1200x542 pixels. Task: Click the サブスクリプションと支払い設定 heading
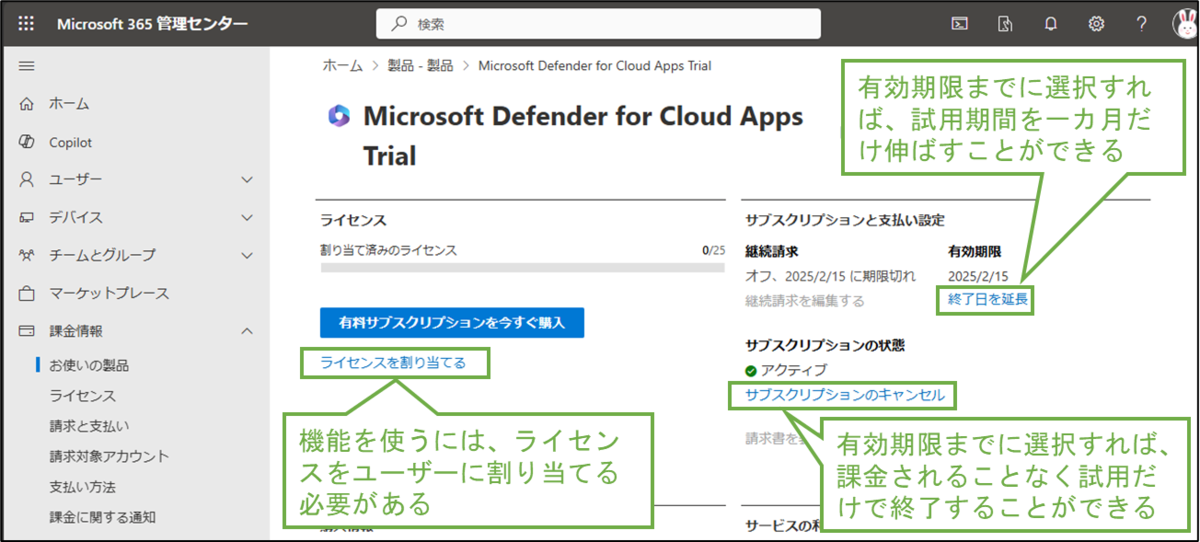pos(845,219)
